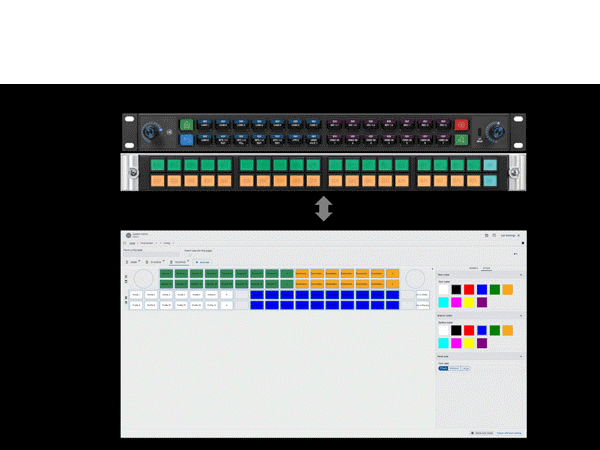Viewport: 600px width, 450px height.
Task: Switch to the underlined right-hand tab in the side panel
Action: (x=486, y=268)
